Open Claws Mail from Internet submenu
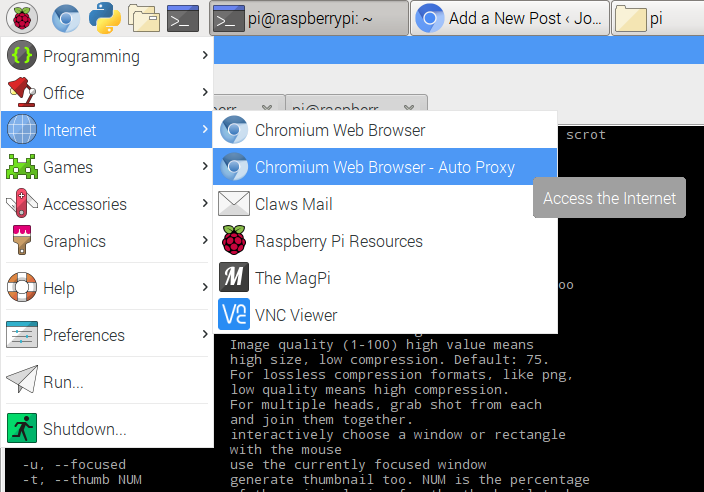 pos(385,204)
